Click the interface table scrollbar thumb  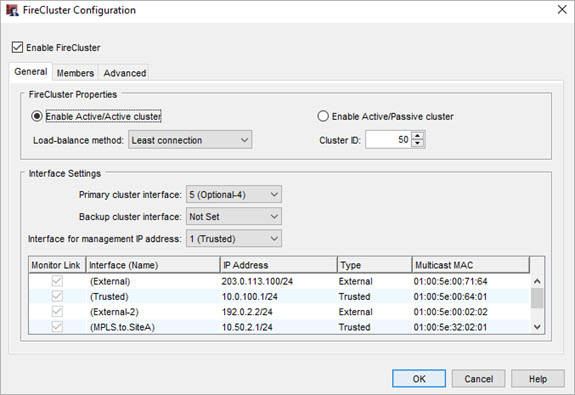(x=537, y=298)
